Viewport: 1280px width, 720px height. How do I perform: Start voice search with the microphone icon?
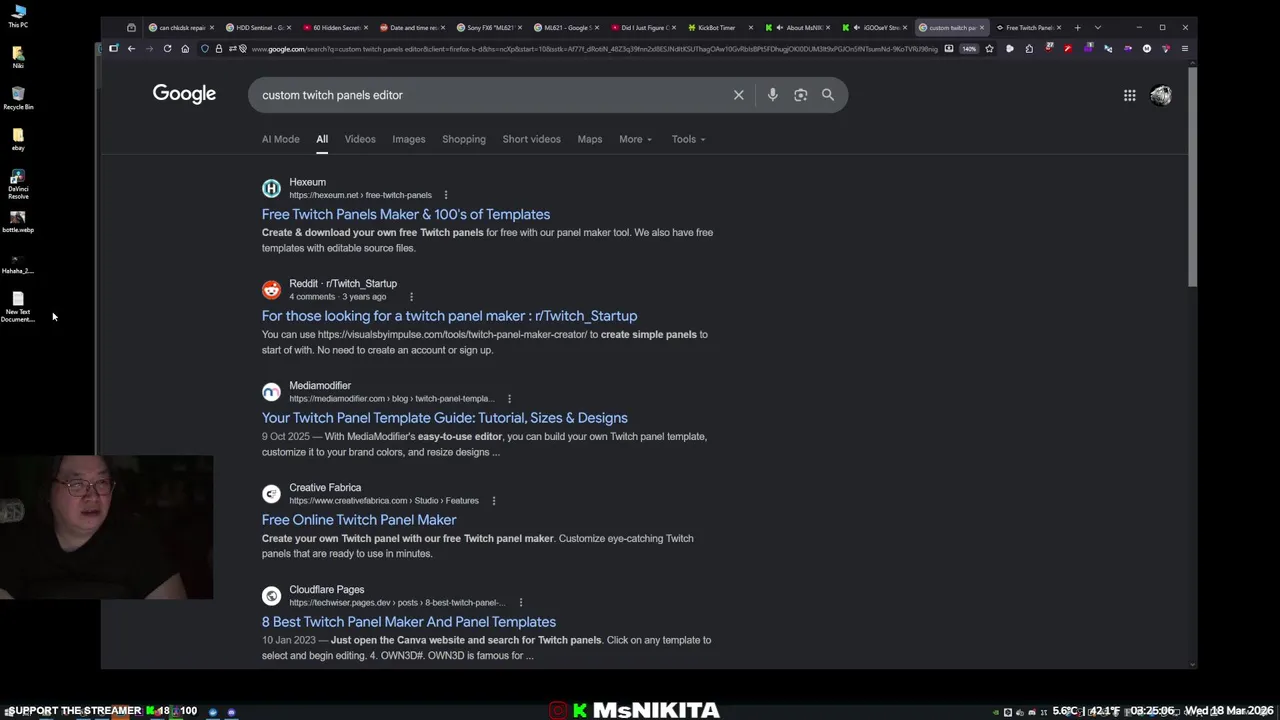(772, 95)
